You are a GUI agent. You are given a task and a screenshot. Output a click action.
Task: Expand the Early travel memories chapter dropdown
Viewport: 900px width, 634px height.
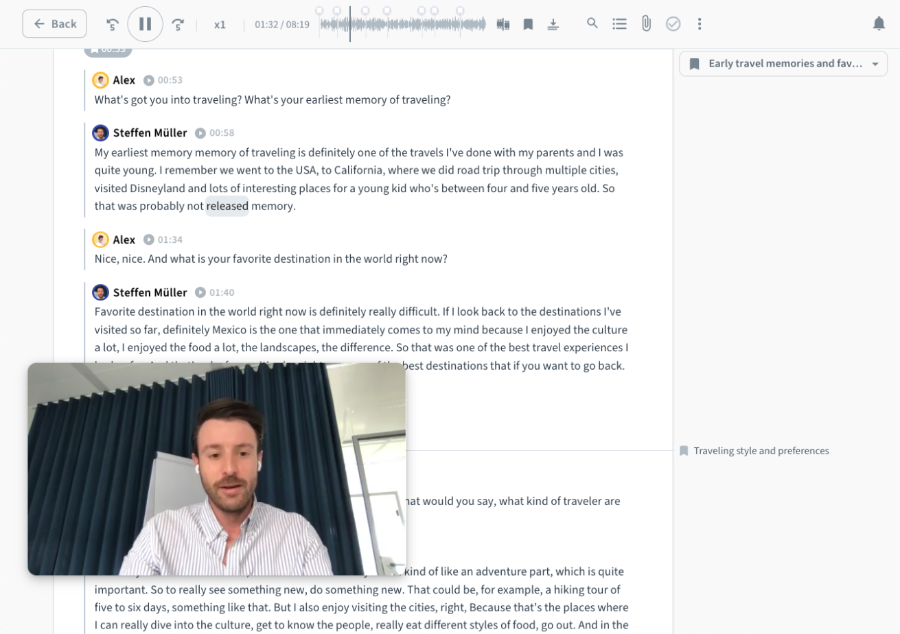click(783, 64)
